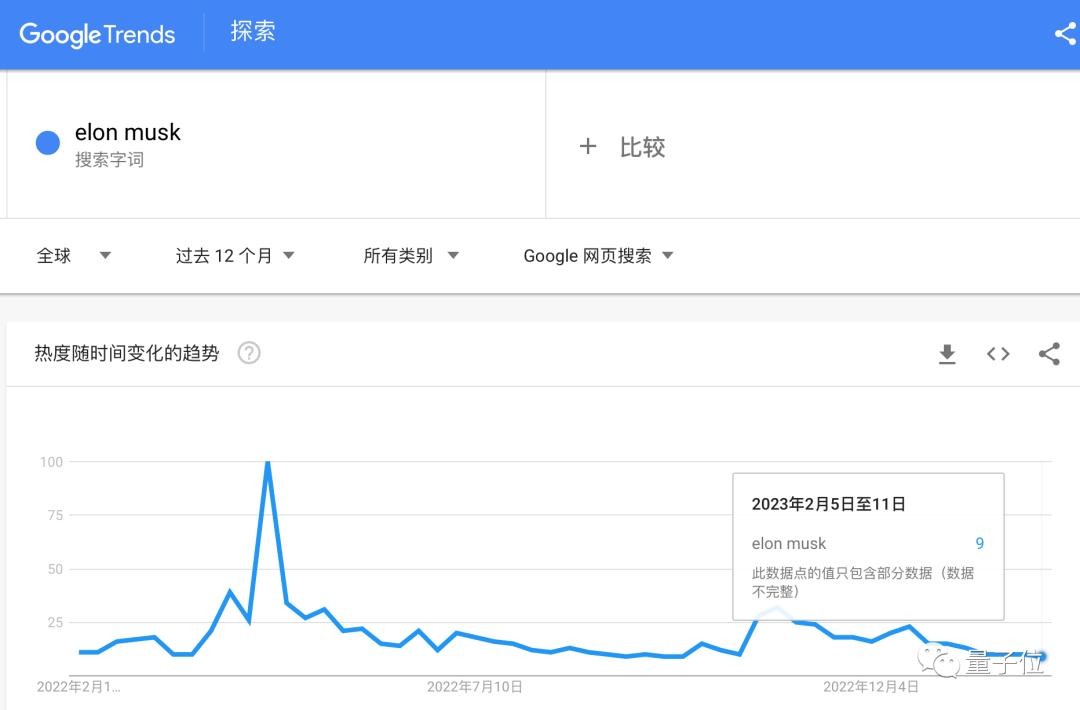Click the 2022年12月4日 axis label
The width and height of the screenshot is (1080, 710).
tap(871, 687)
